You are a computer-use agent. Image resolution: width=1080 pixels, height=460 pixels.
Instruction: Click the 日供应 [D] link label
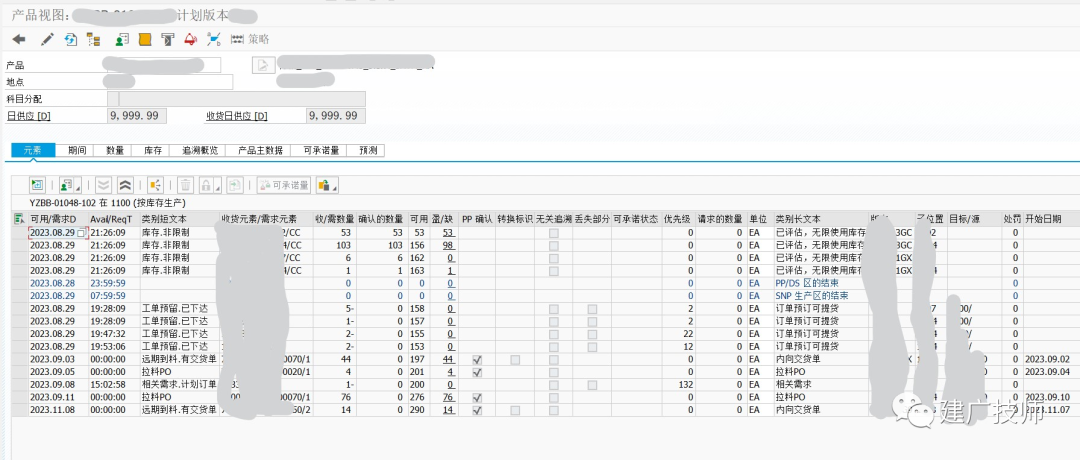point(28,116)
